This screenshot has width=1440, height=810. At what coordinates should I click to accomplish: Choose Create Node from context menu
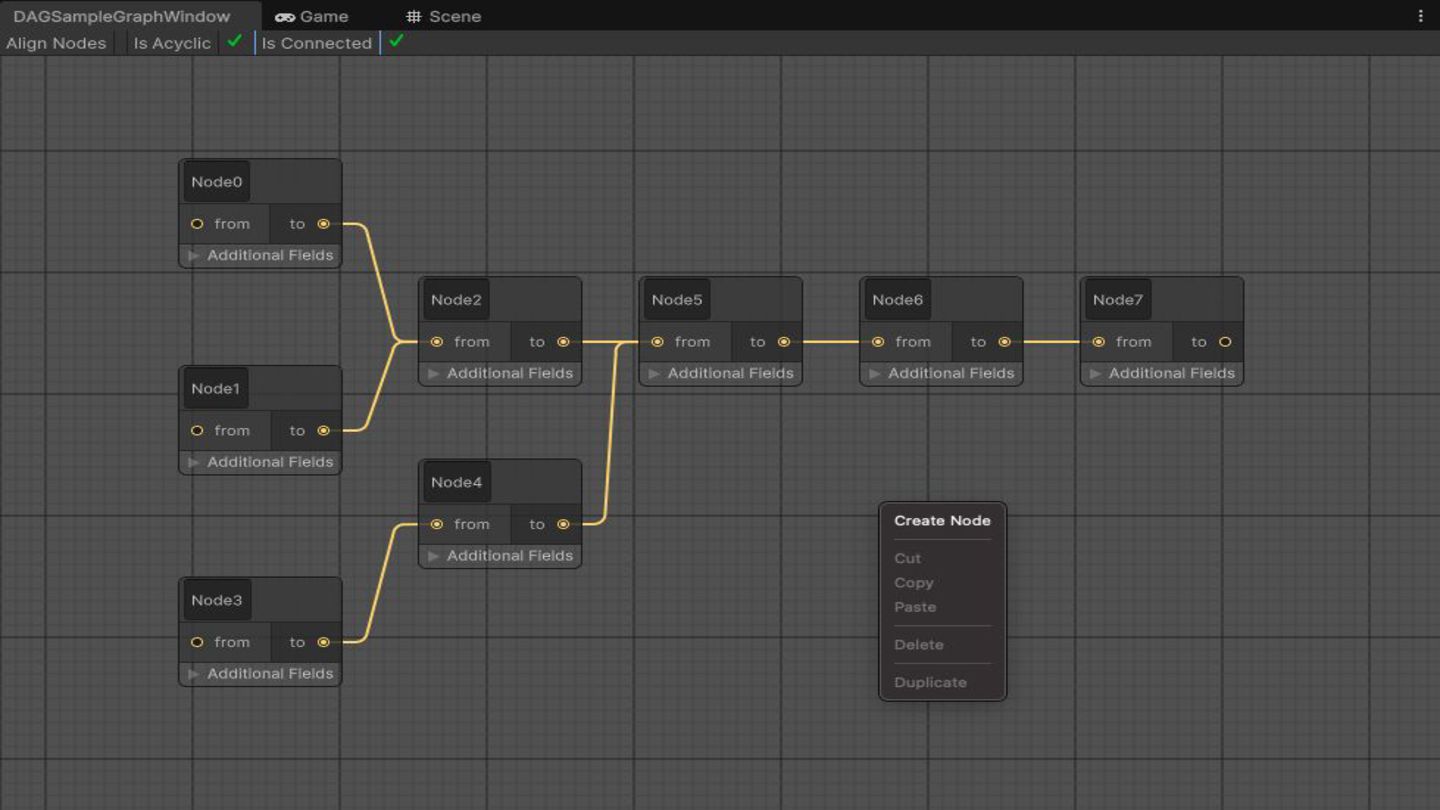(x=942, y=520)
